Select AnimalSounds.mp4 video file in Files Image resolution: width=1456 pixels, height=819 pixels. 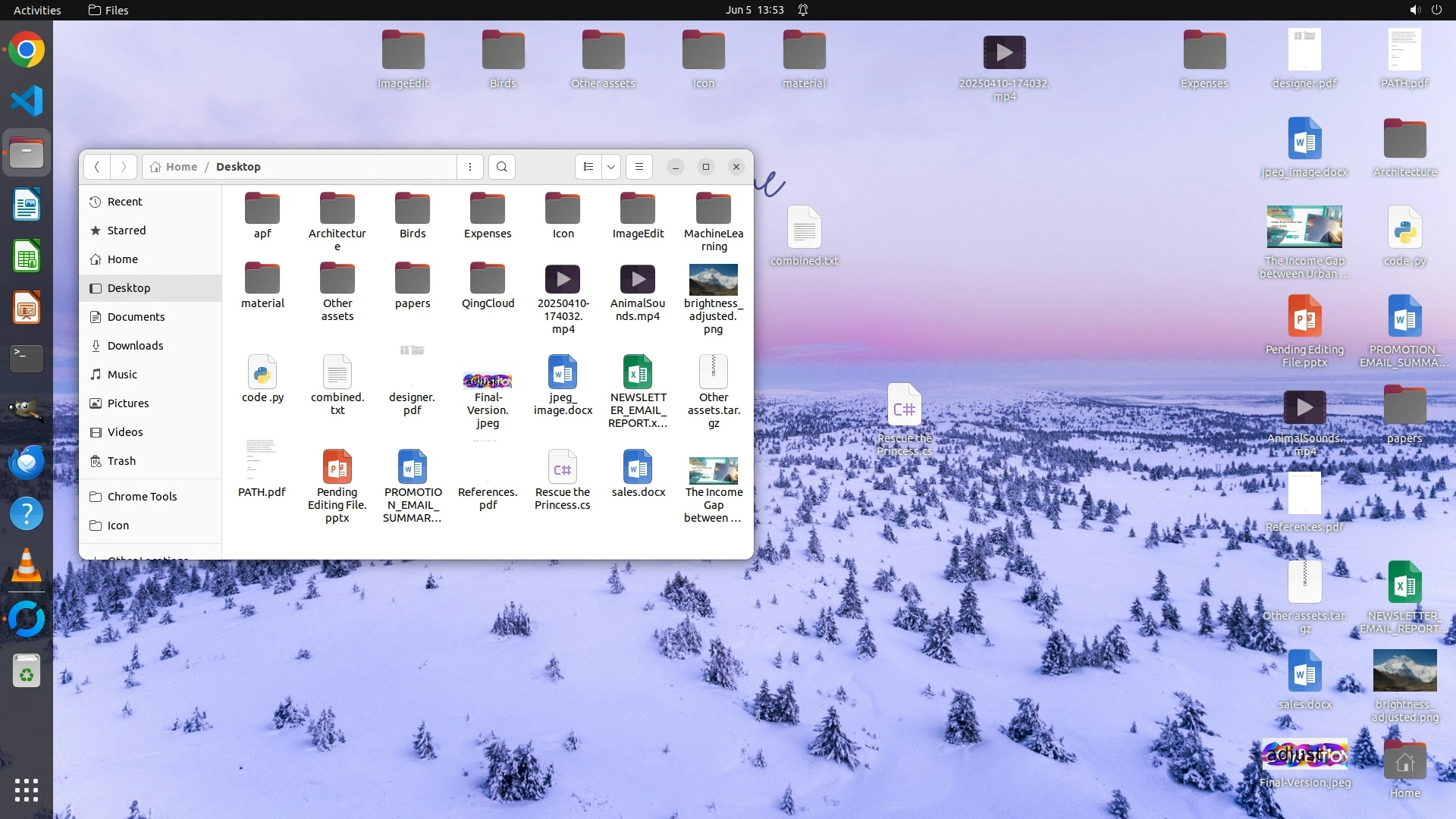pyautogui.click(x=638, y=279)
